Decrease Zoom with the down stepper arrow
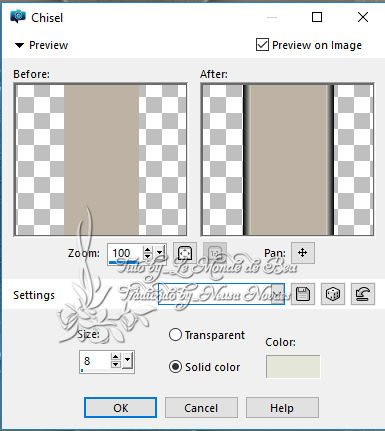The height and width of the screenshot is (431, 385). [148, 257]
